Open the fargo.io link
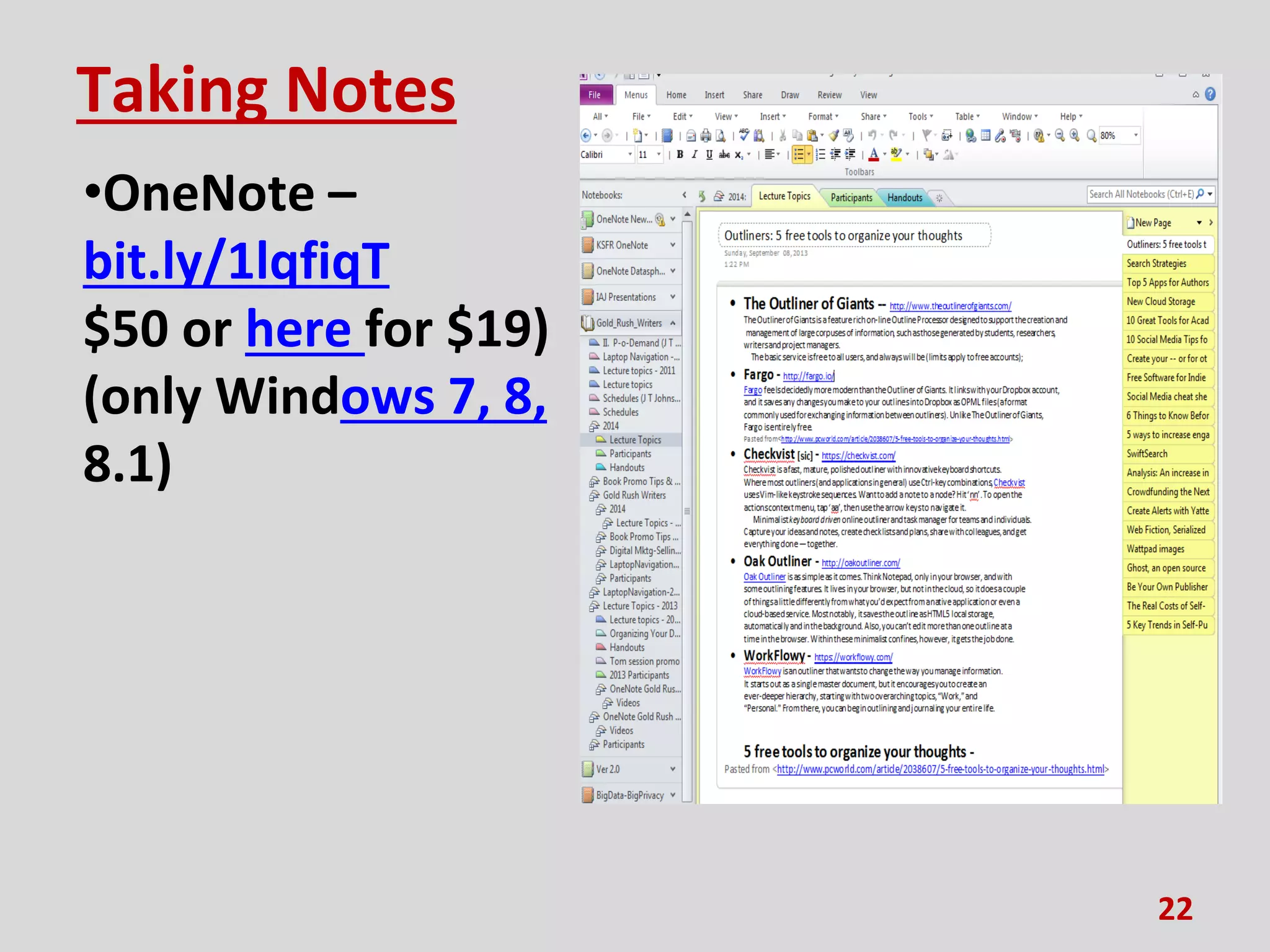 tap(808, 376)
